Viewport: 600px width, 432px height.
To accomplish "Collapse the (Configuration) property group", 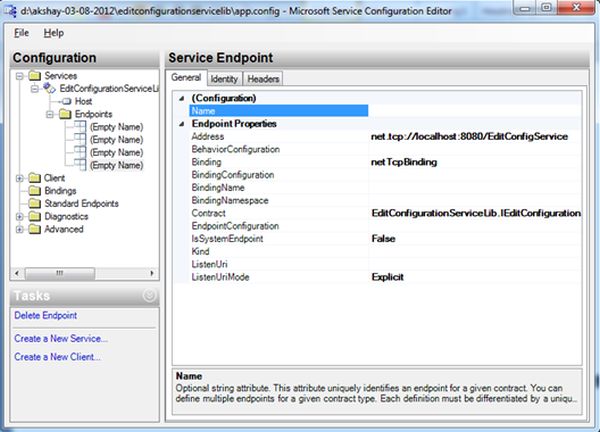I will click(x=182, y=98).
